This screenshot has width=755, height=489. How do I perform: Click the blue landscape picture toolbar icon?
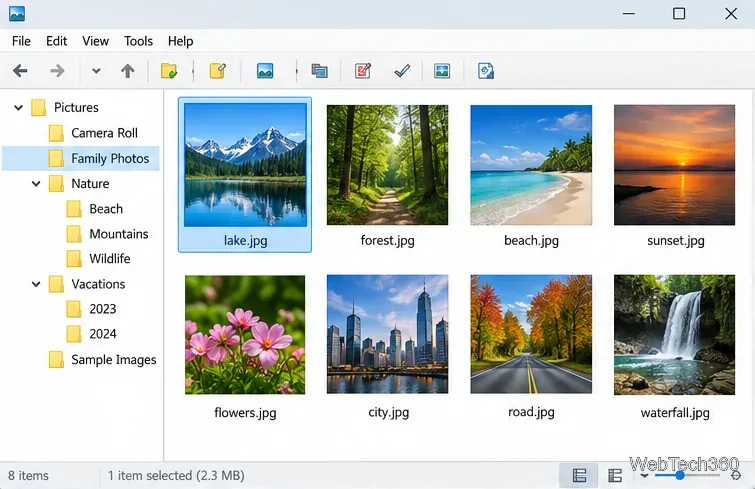point(265,71)
